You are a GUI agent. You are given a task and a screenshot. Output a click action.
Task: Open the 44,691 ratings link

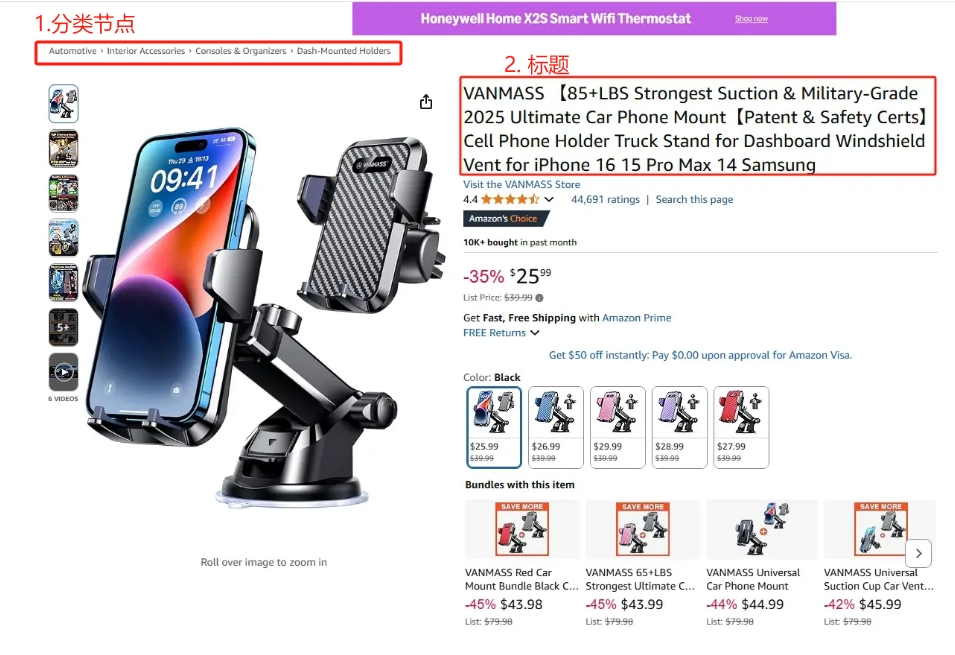pos(605,200)
